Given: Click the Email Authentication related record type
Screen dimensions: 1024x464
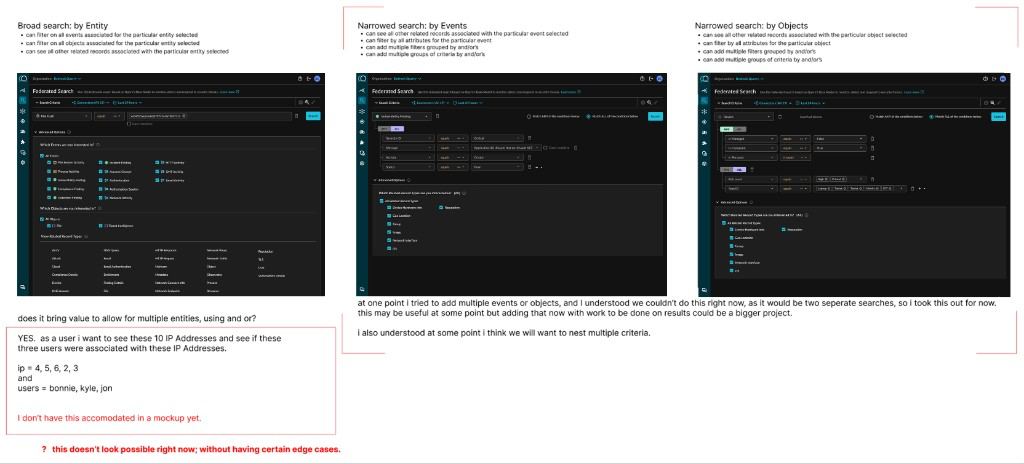Looking at the screenshot, I should [x=118, y=267].
